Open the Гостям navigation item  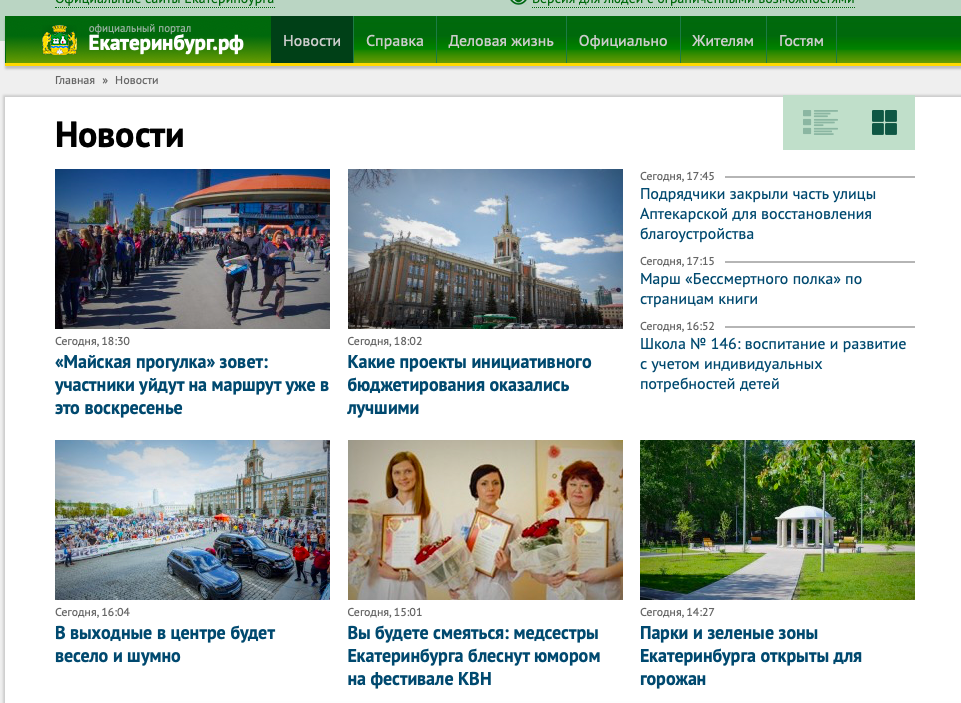801,41
